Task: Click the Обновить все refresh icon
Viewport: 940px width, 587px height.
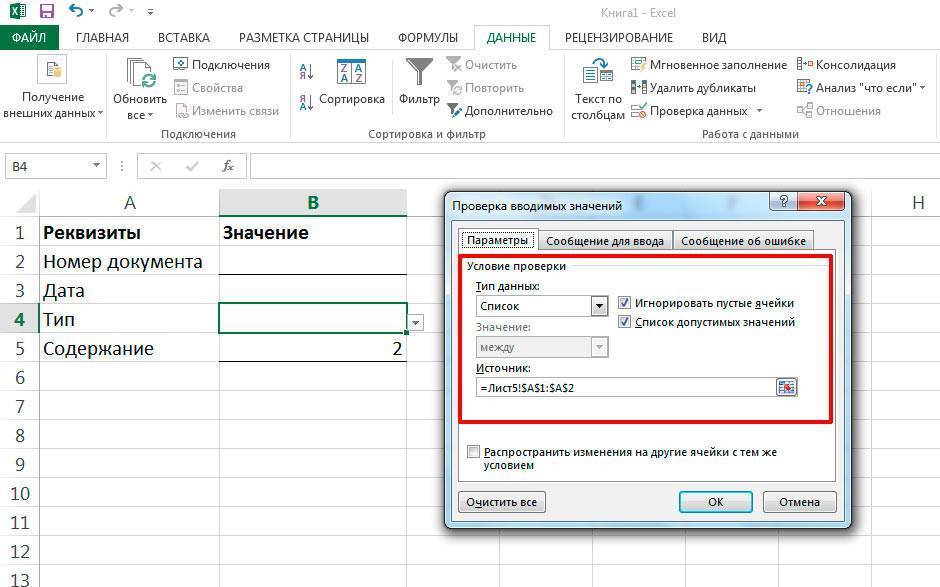Action: point(140,74)
